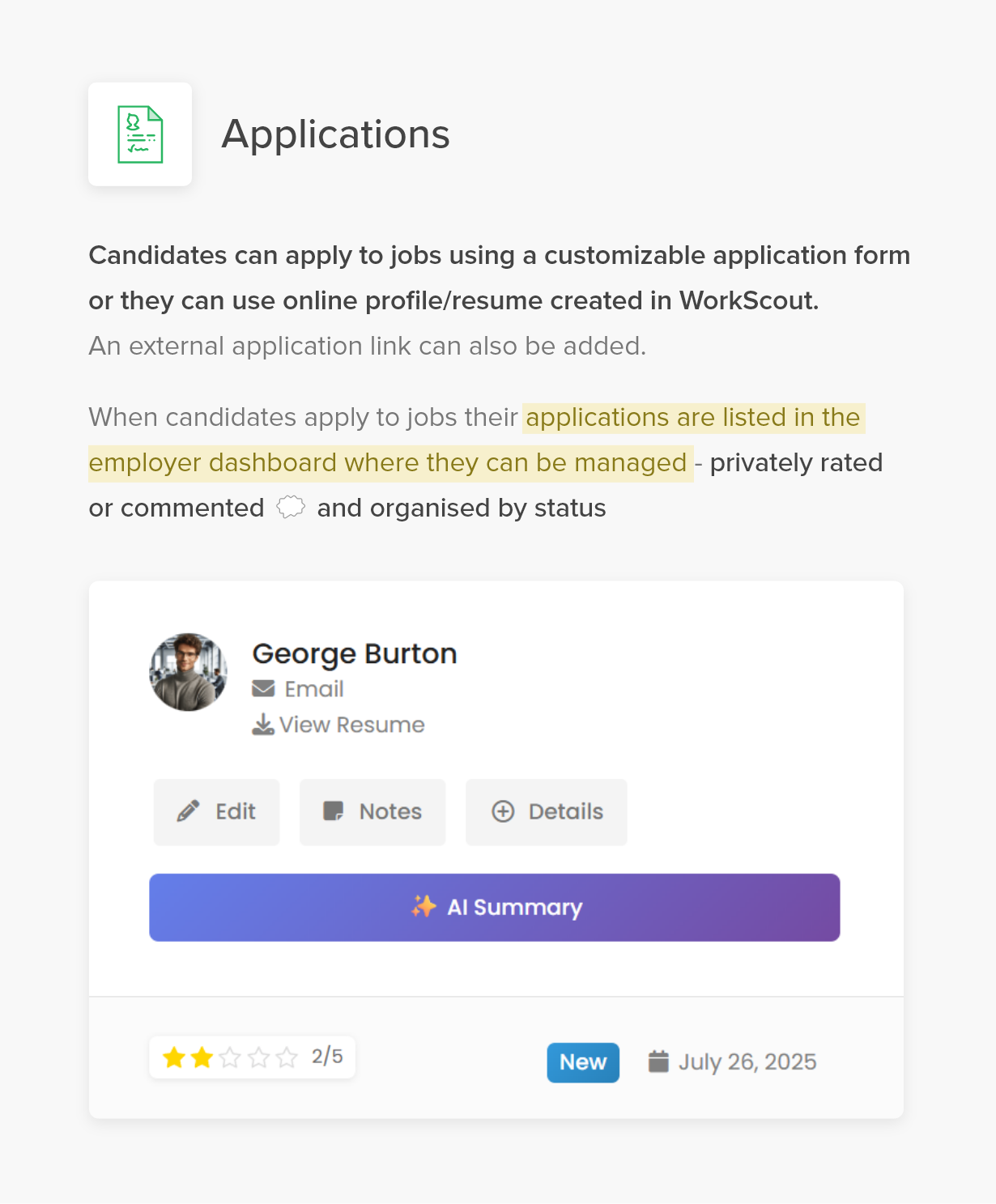Set rating to the first star

tap(173, 1057)
